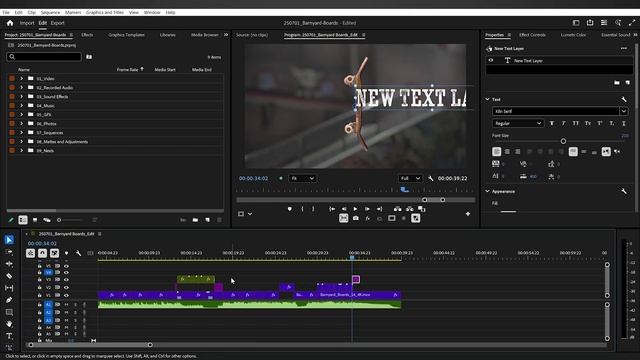The width and height of the screenshot is (640, 360).
Task: Click Appearance section wrench icon
Action: [624, 191]
